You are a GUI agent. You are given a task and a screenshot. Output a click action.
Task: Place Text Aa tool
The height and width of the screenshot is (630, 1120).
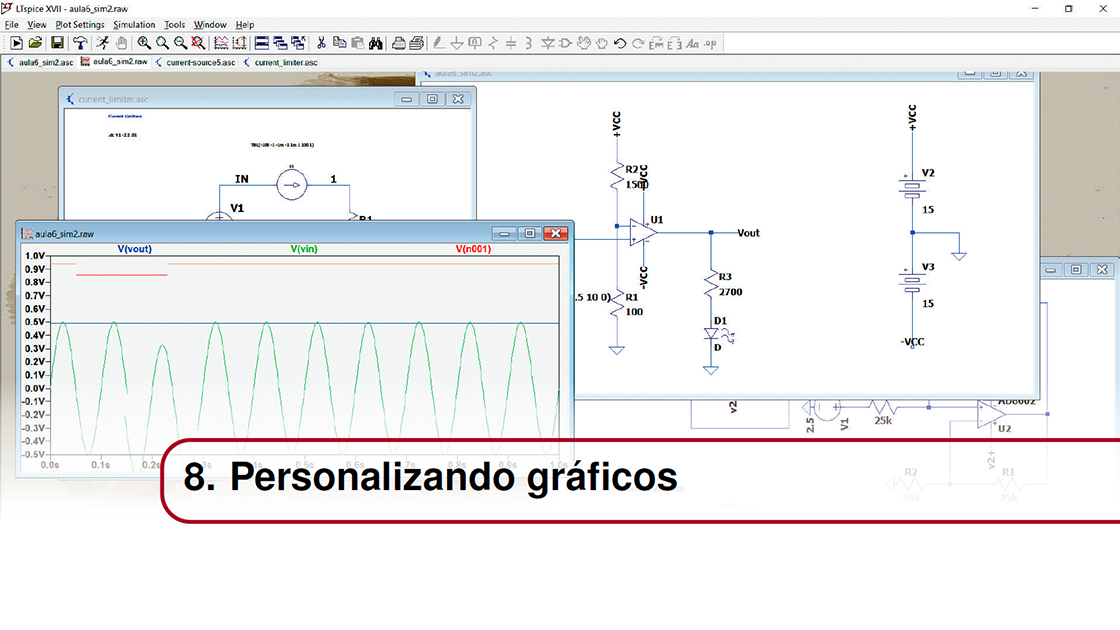pyautogui.click(x=692, y=44)
